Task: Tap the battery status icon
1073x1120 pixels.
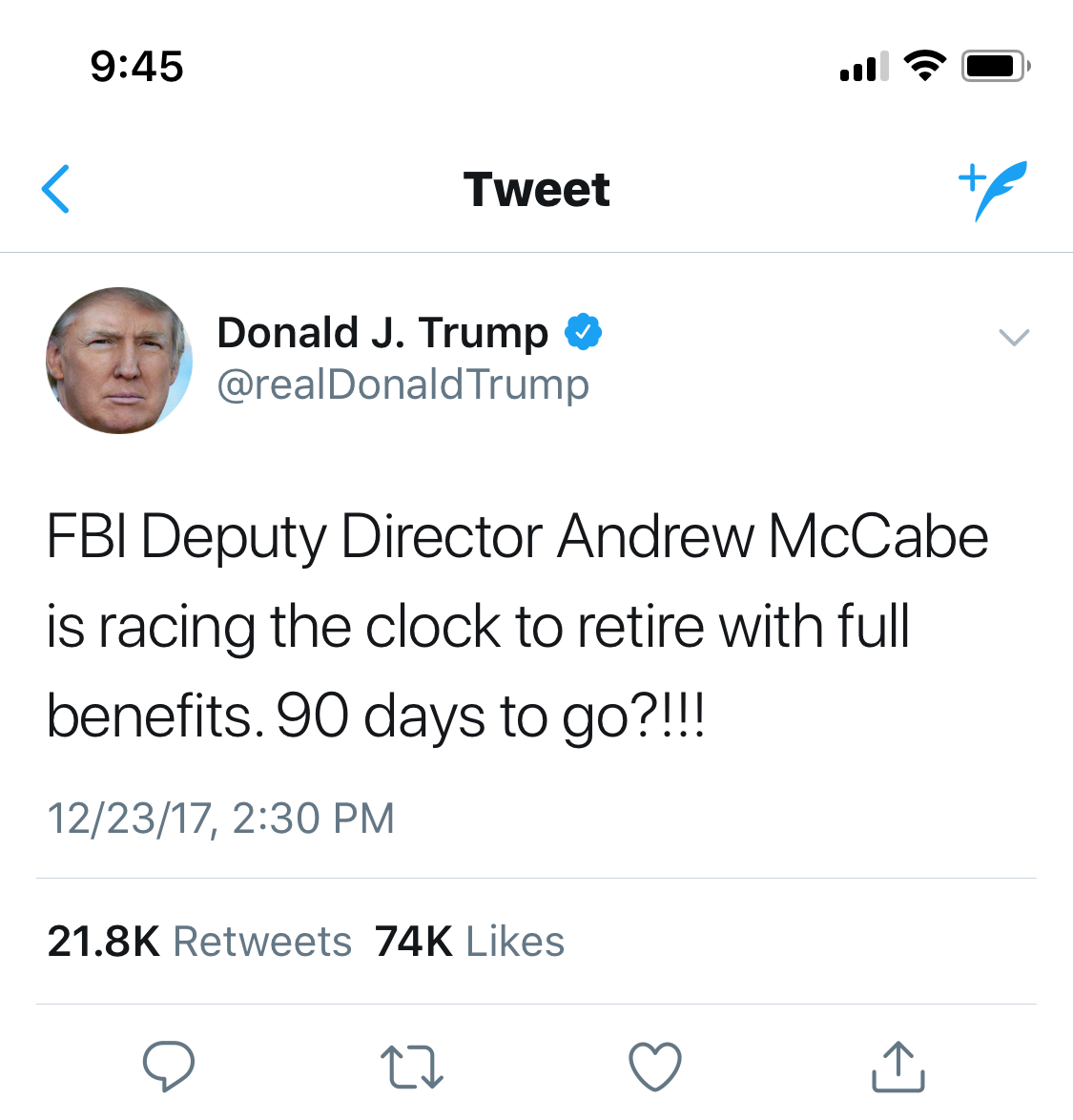Action: 995,66
